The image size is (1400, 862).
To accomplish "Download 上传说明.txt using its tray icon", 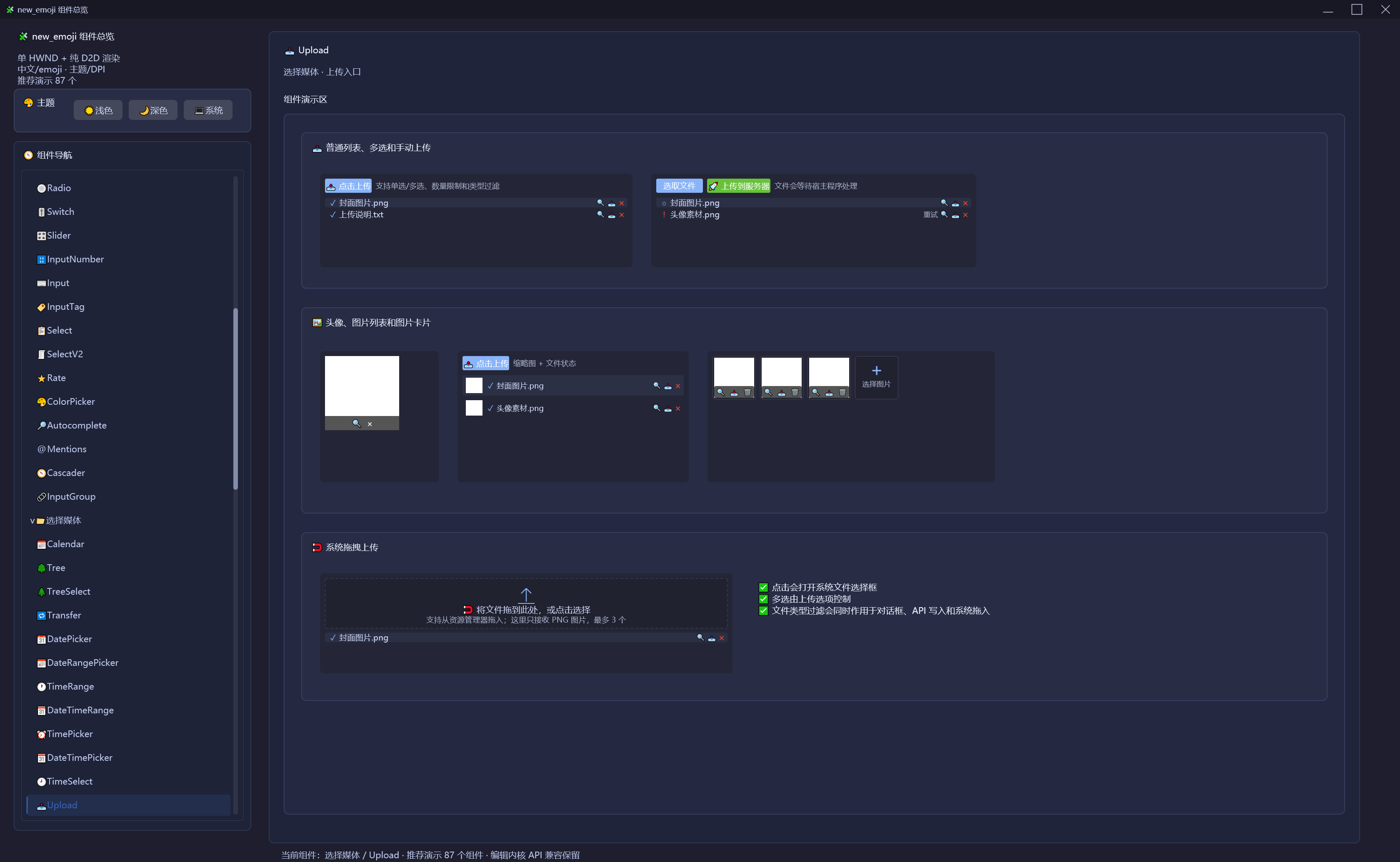I will (611, 215).
